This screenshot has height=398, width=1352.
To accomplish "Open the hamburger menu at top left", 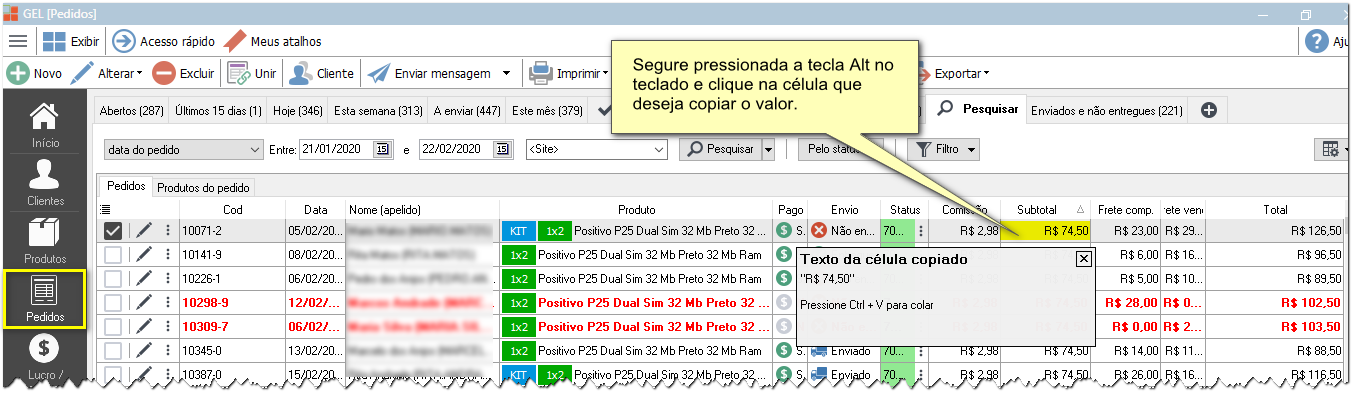I will (17, 41).
